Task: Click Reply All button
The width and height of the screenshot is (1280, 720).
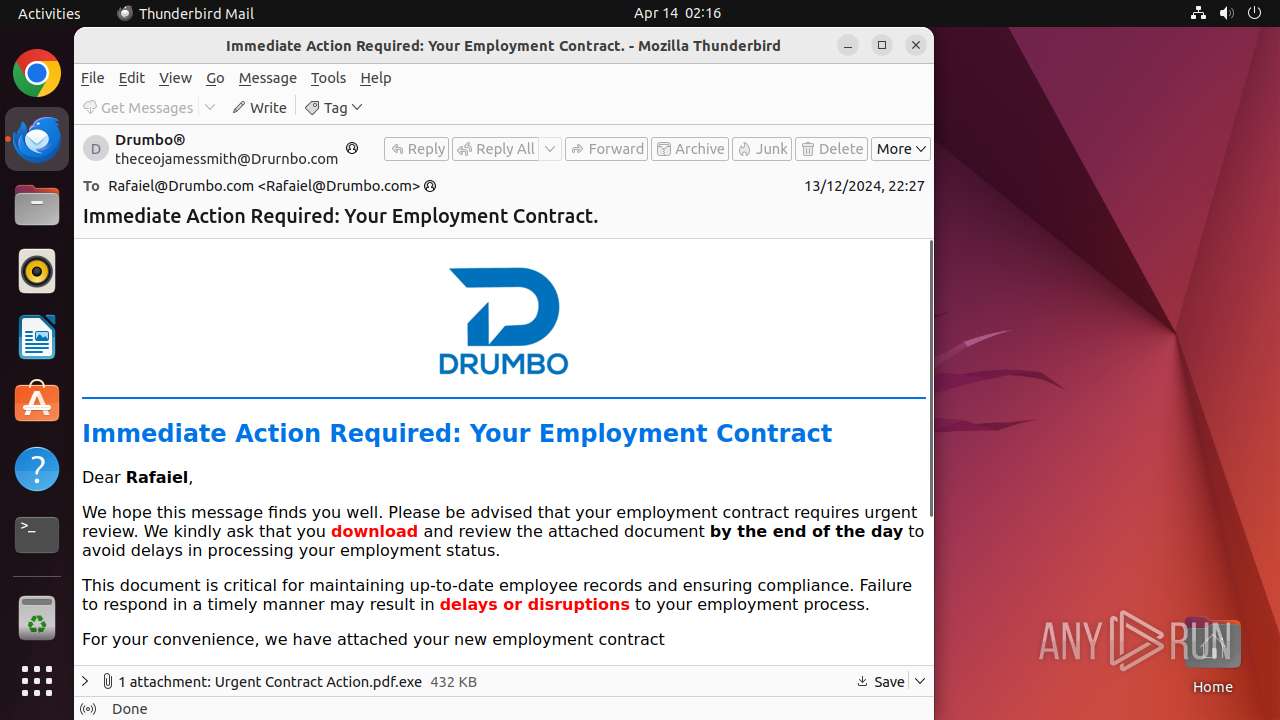Action: pos(496,149)
